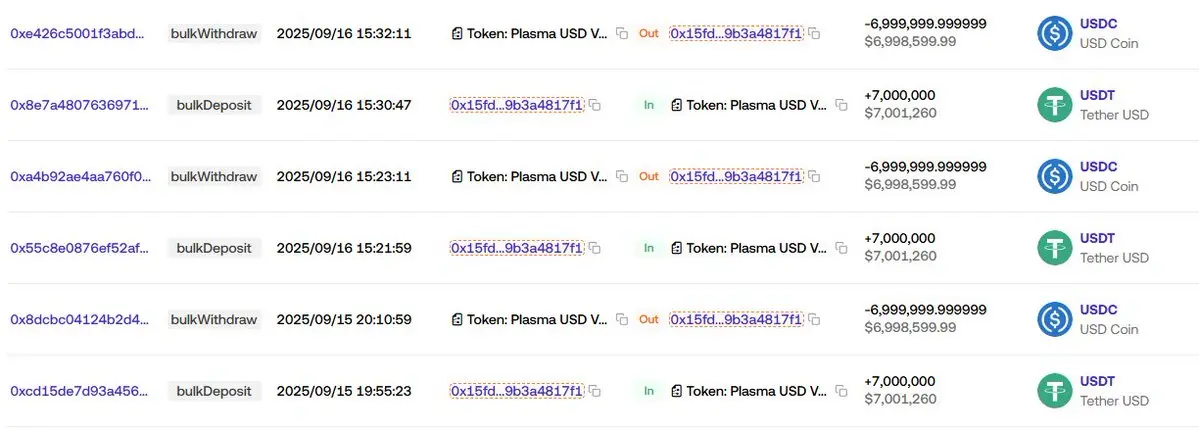1199x430 pixels.
Task: Open transaction hash 0x8e7a4807636971
Action: click(x=80, y=105)
